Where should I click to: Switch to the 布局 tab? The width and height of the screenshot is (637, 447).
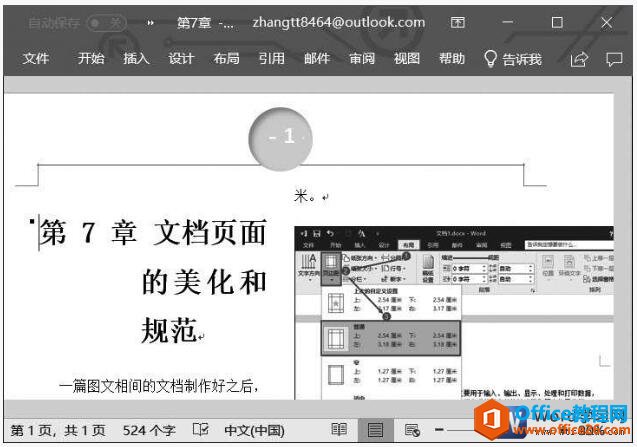pyautogui.click(x=226, y=59)
